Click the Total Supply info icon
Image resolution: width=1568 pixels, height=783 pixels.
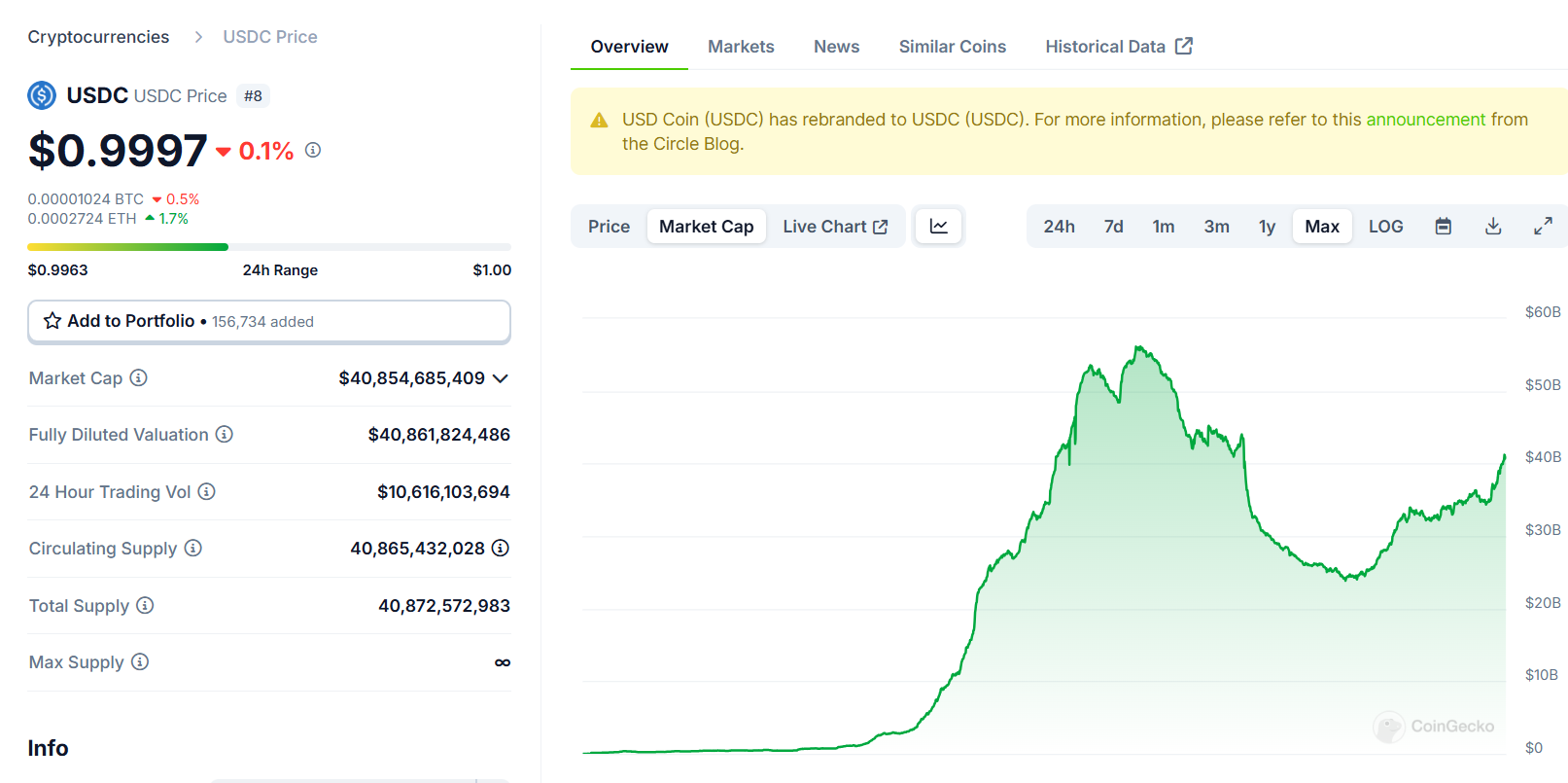[x=145, y=605]
